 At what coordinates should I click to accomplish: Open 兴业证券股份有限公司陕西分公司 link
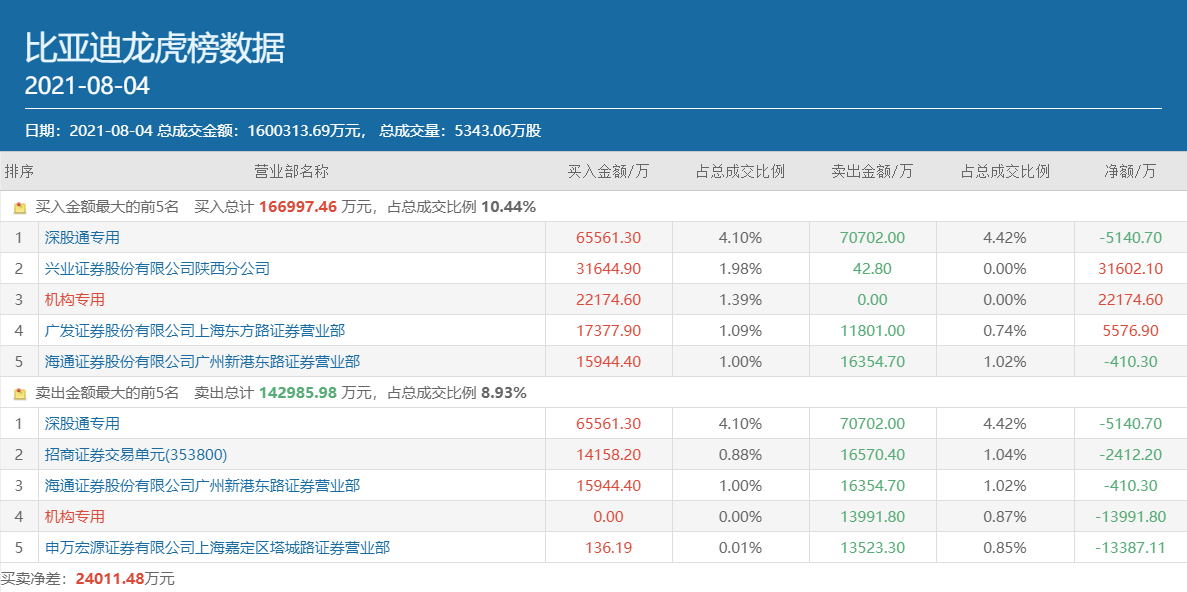[157, 269]
